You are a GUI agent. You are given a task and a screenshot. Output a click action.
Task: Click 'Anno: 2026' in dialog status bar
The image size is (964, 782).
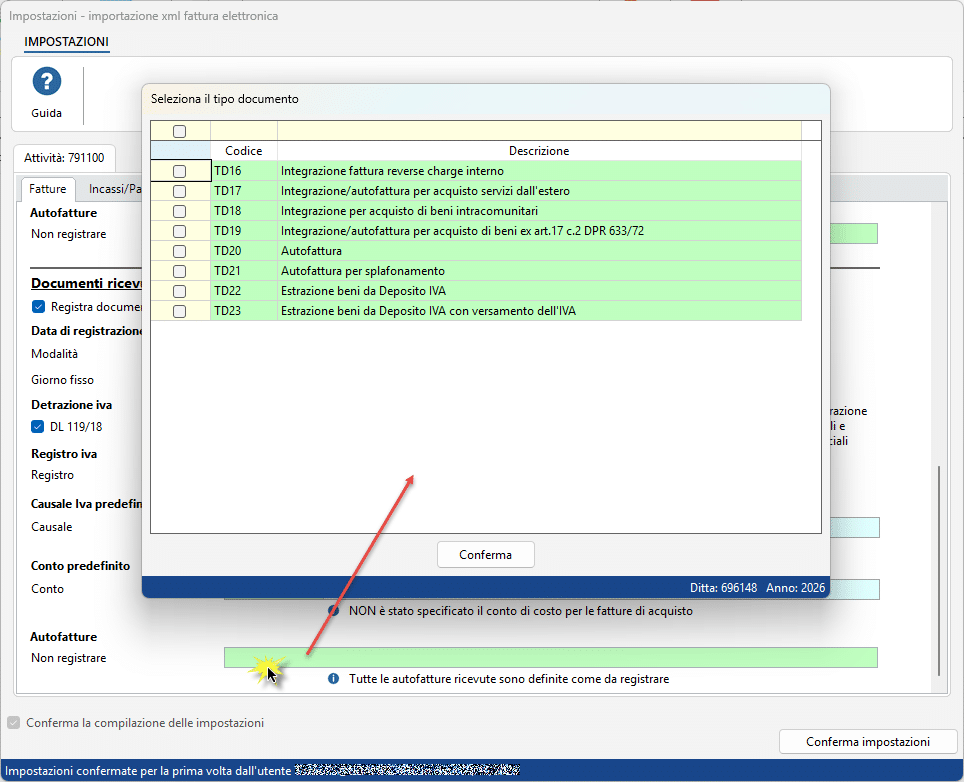tap(796, 588)
